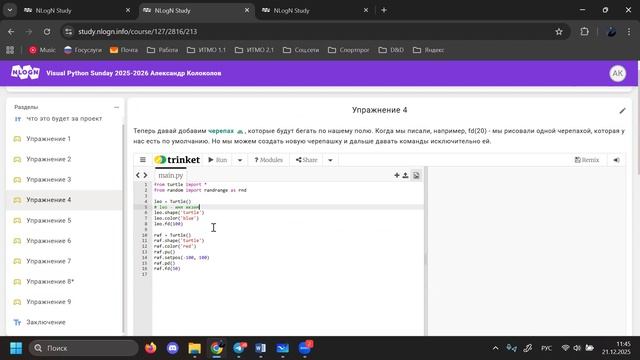Open Firefox from taskbar

pyautogui.click(x=151, y=348)
